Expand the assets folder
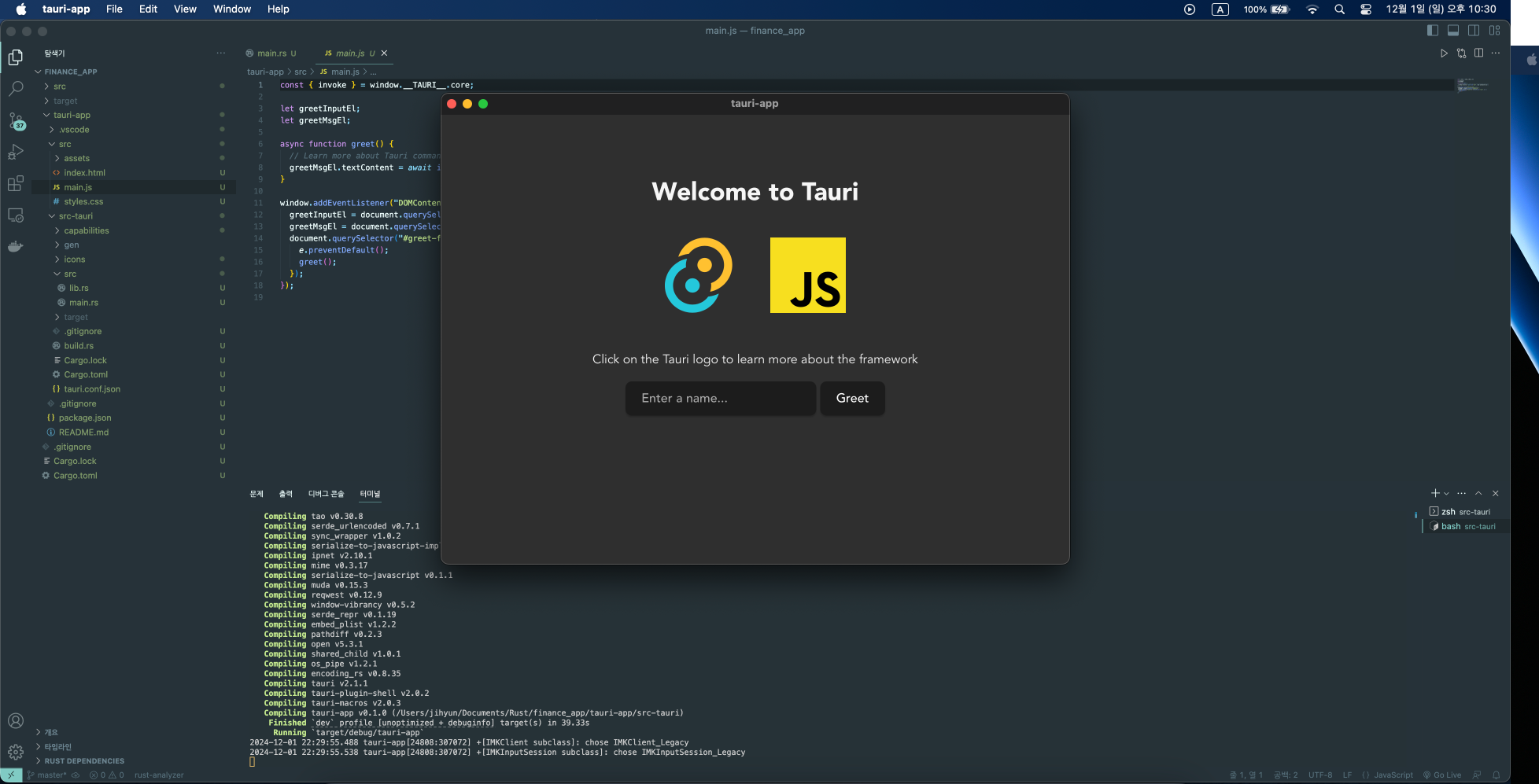1539x784 pixels. [x=77, y=158]
